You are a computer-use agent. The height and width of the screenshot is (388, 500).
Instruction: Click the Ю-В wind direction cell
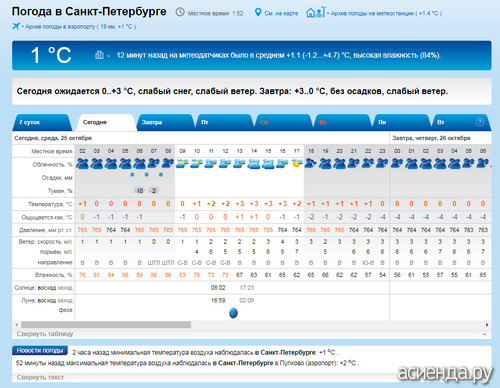368,263
